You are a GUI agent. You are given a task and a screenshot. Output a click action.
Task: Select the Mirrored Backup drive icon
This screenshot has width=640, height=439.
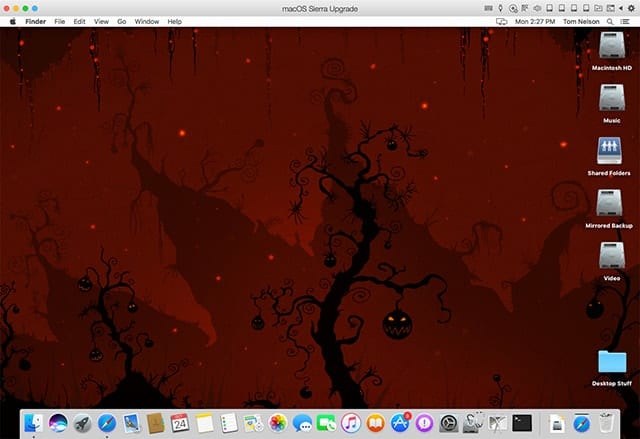pos(610,204)
